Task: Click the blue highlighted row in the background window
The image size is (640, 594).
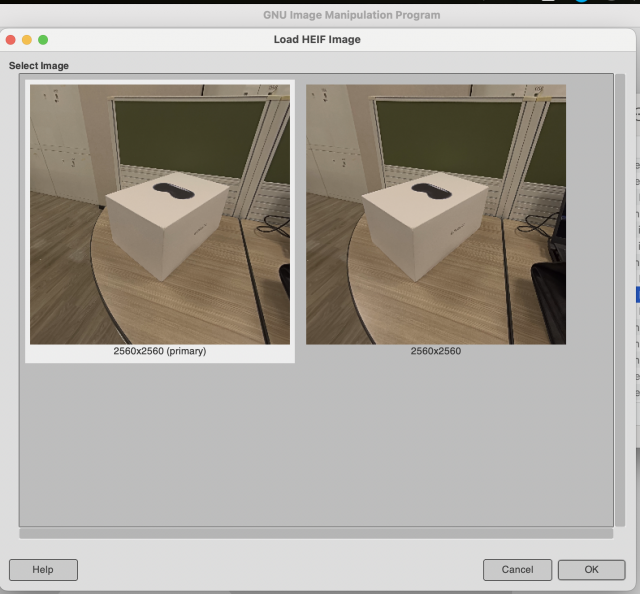Action: pos(638,294)
